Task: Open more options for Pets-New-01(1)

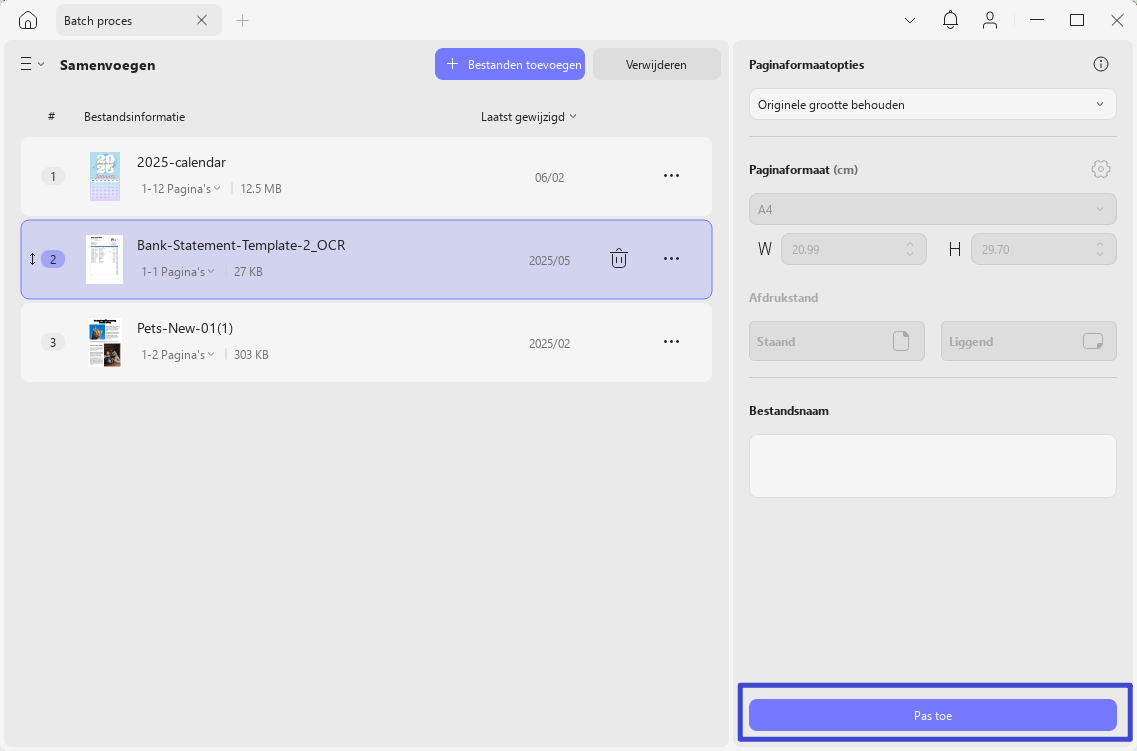Action: 671,341
